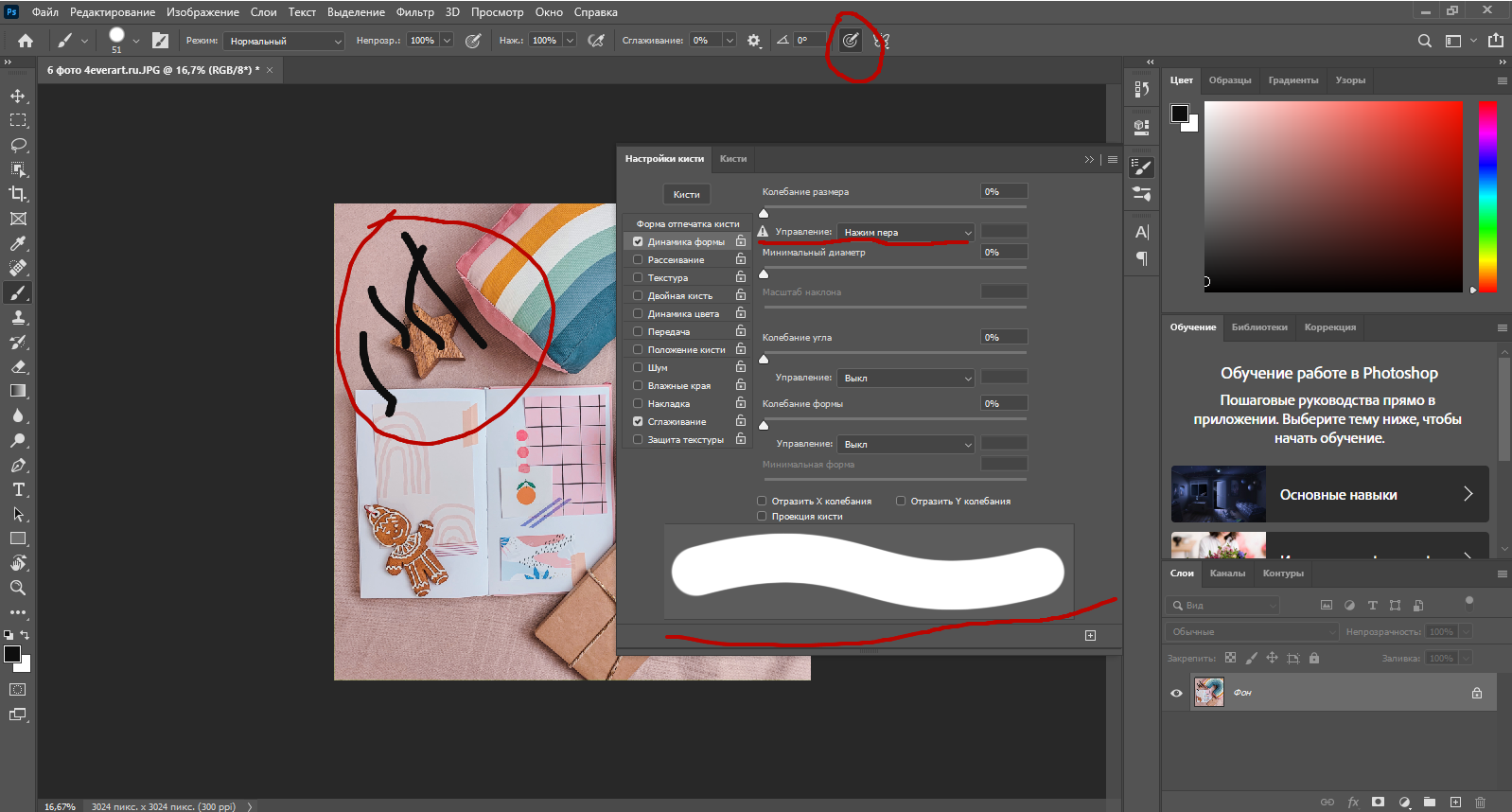Click symmetry butterfly icon in options bar
The image size is (1512, 812).
point(881,41)
